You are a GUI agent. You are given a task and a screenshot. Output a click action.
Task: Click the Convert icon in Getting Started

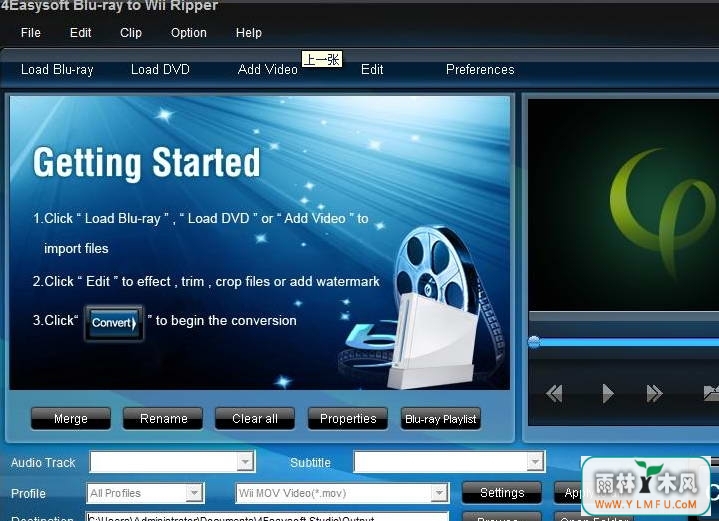(x=114, y=323)
